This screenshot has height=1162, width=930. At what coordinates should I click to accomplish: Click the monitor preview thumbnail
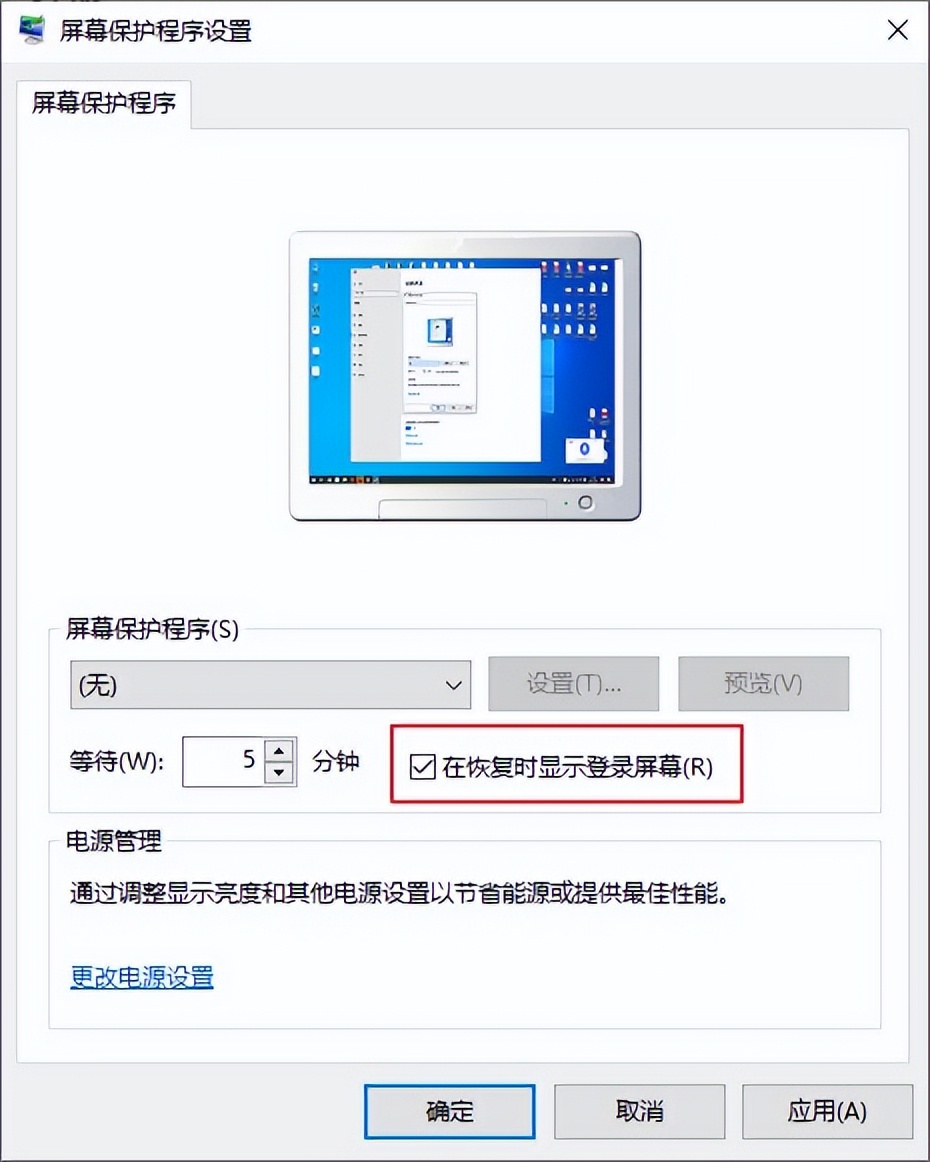pyautogui.click(x=465, y=376)
